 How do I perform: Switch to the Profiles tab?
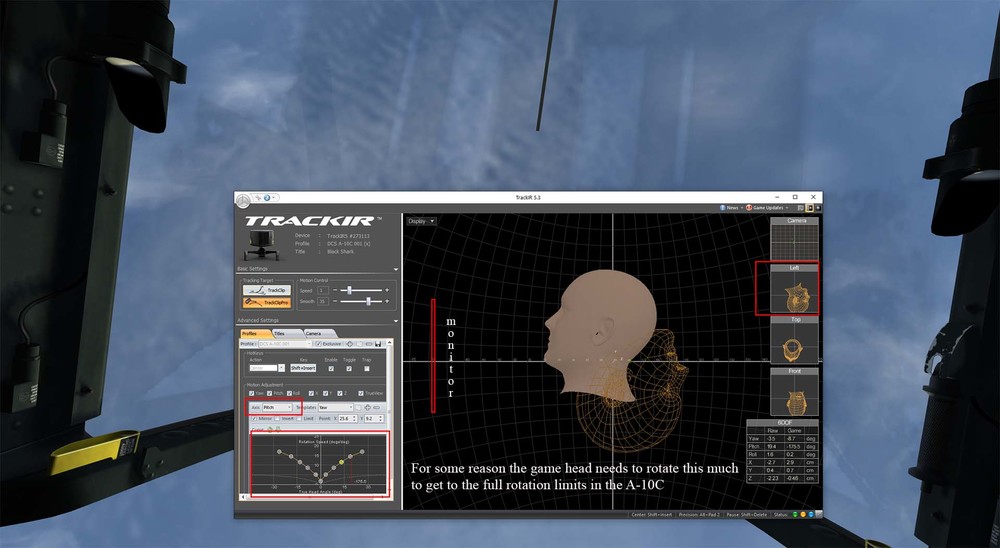click(255, 334)
